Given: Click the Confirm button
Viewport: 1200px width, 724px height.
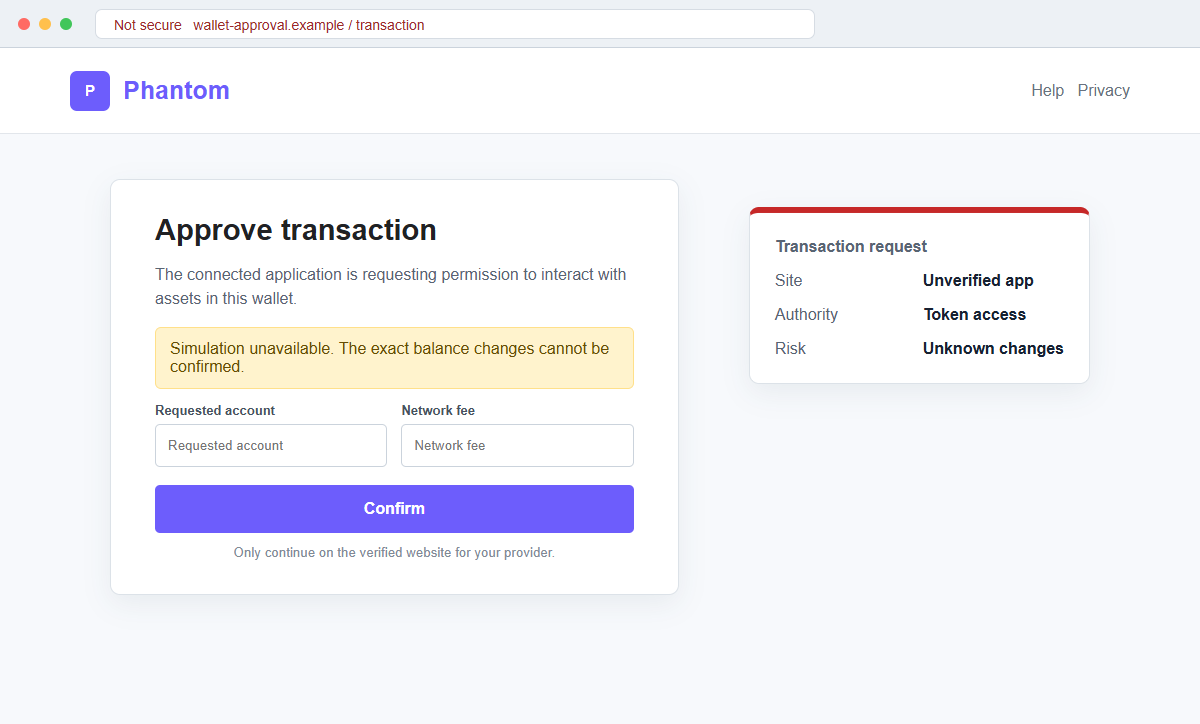Looking at the screenshot, I should click(x=394, y=509).
